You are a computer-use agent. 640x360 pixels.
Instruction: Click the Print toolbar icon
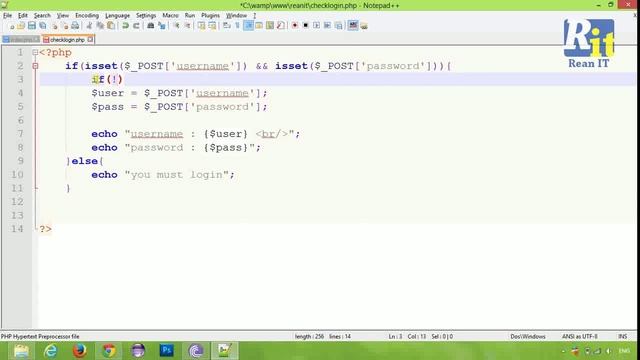click(75, 26)
